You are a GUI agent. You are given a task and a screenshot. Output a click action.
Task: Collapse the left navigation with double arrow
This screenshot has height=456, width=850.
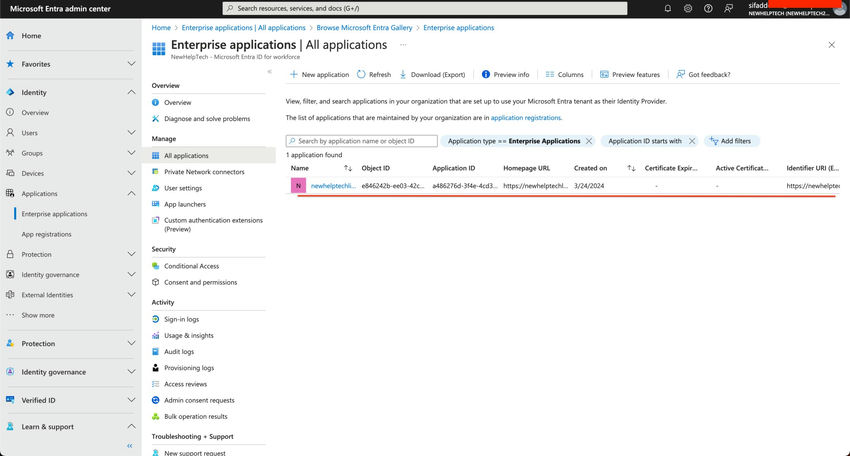tap(130, 446)
